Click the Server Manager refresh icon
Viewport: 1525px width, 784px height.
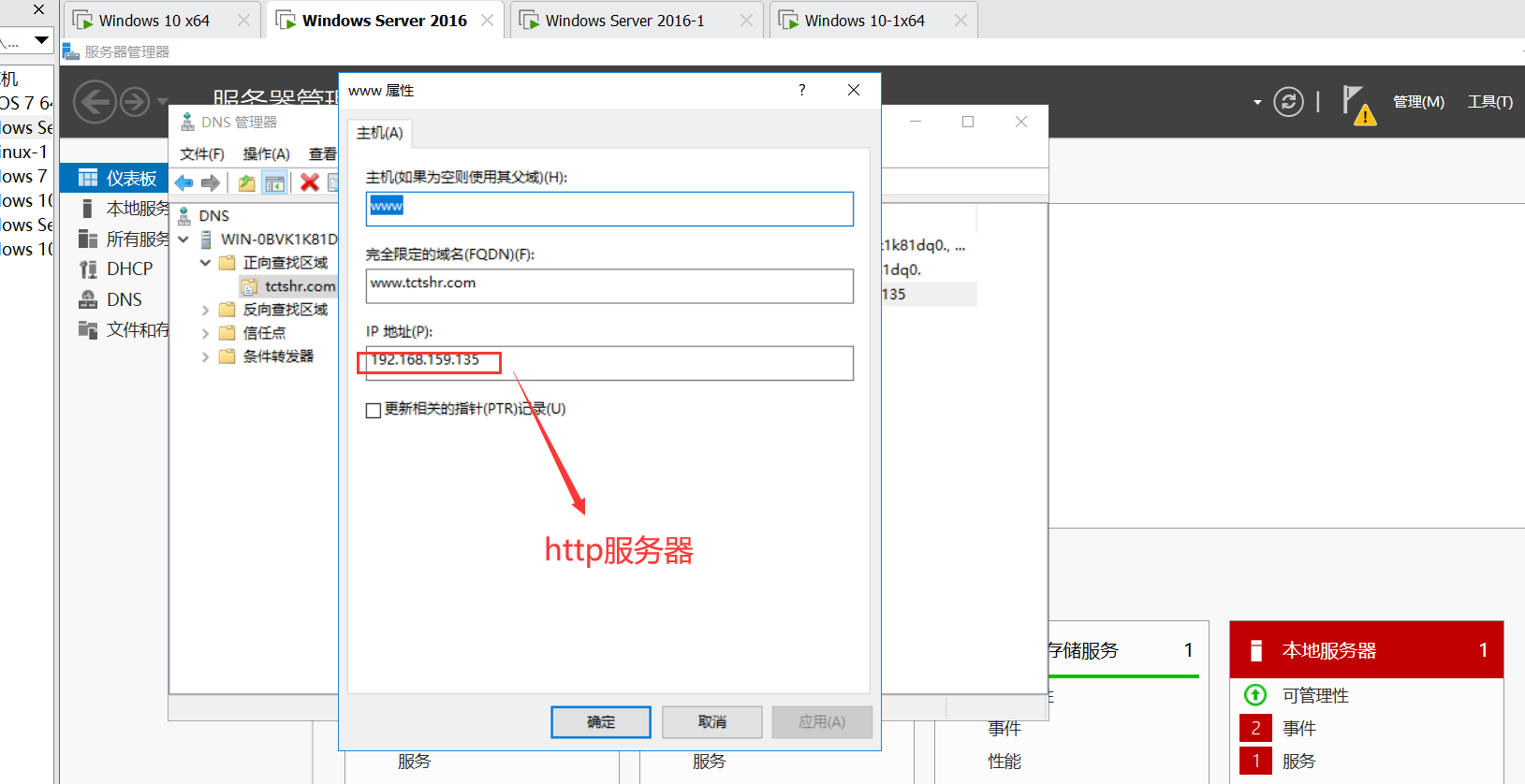[1289, 101]
